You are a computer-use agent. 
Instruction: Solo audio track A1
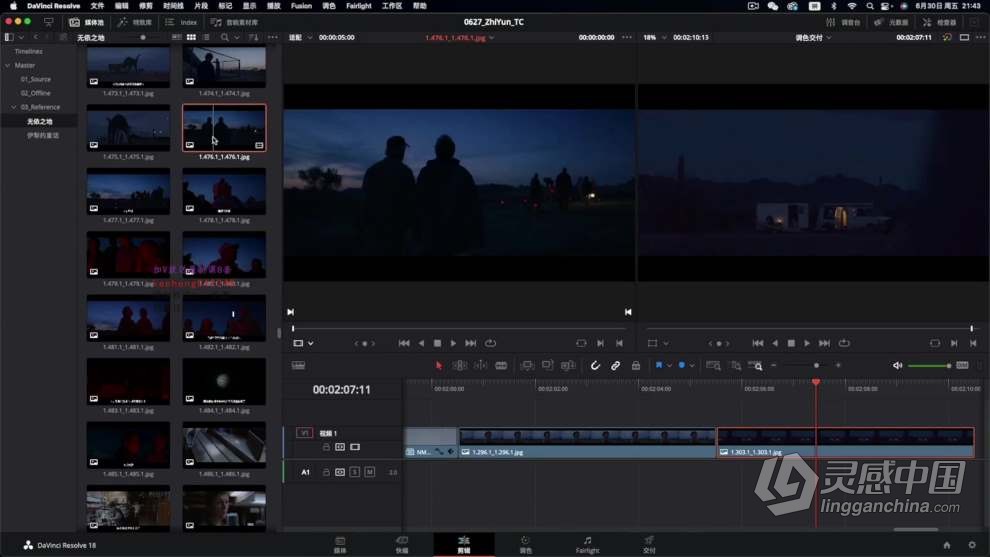coord(355,472)
